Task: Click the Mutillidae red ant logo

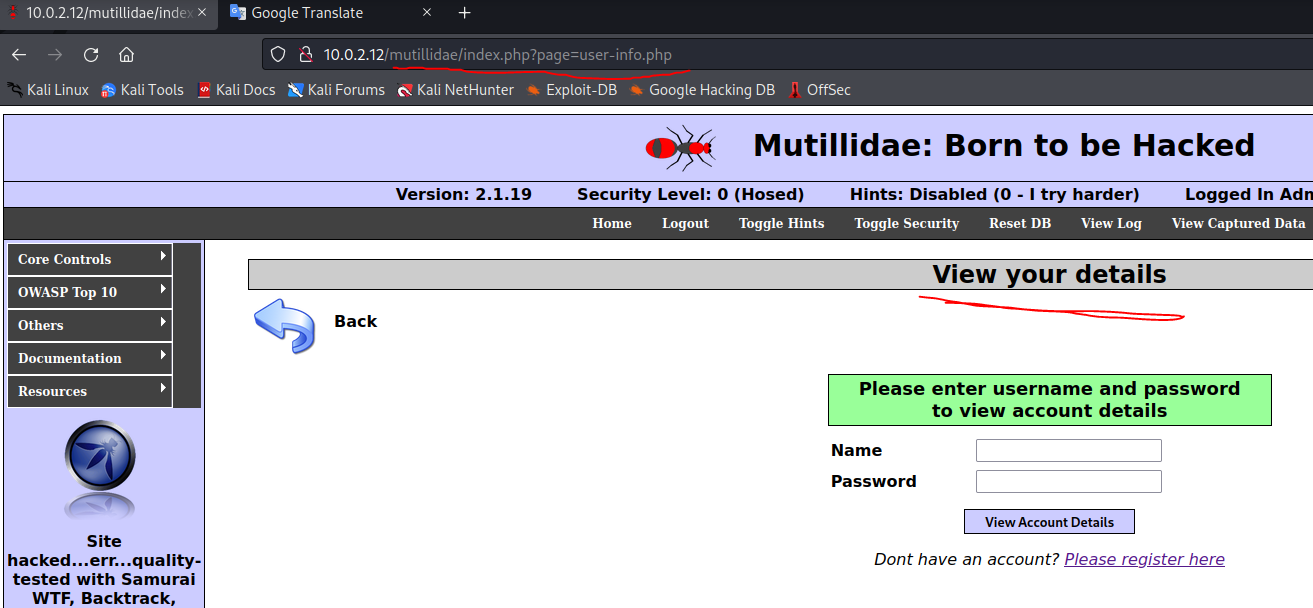Action: 680,148
